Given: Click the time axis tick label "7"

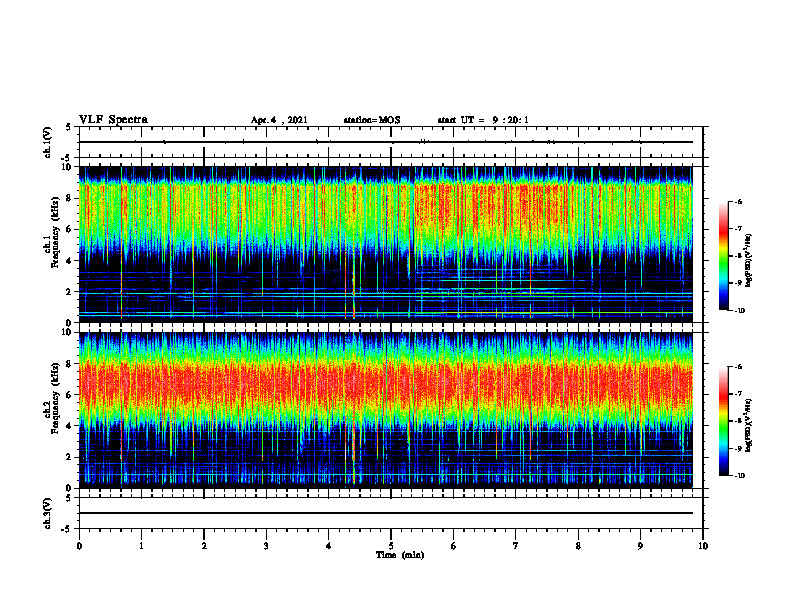Looking at the screenshot, I should 516,546.
